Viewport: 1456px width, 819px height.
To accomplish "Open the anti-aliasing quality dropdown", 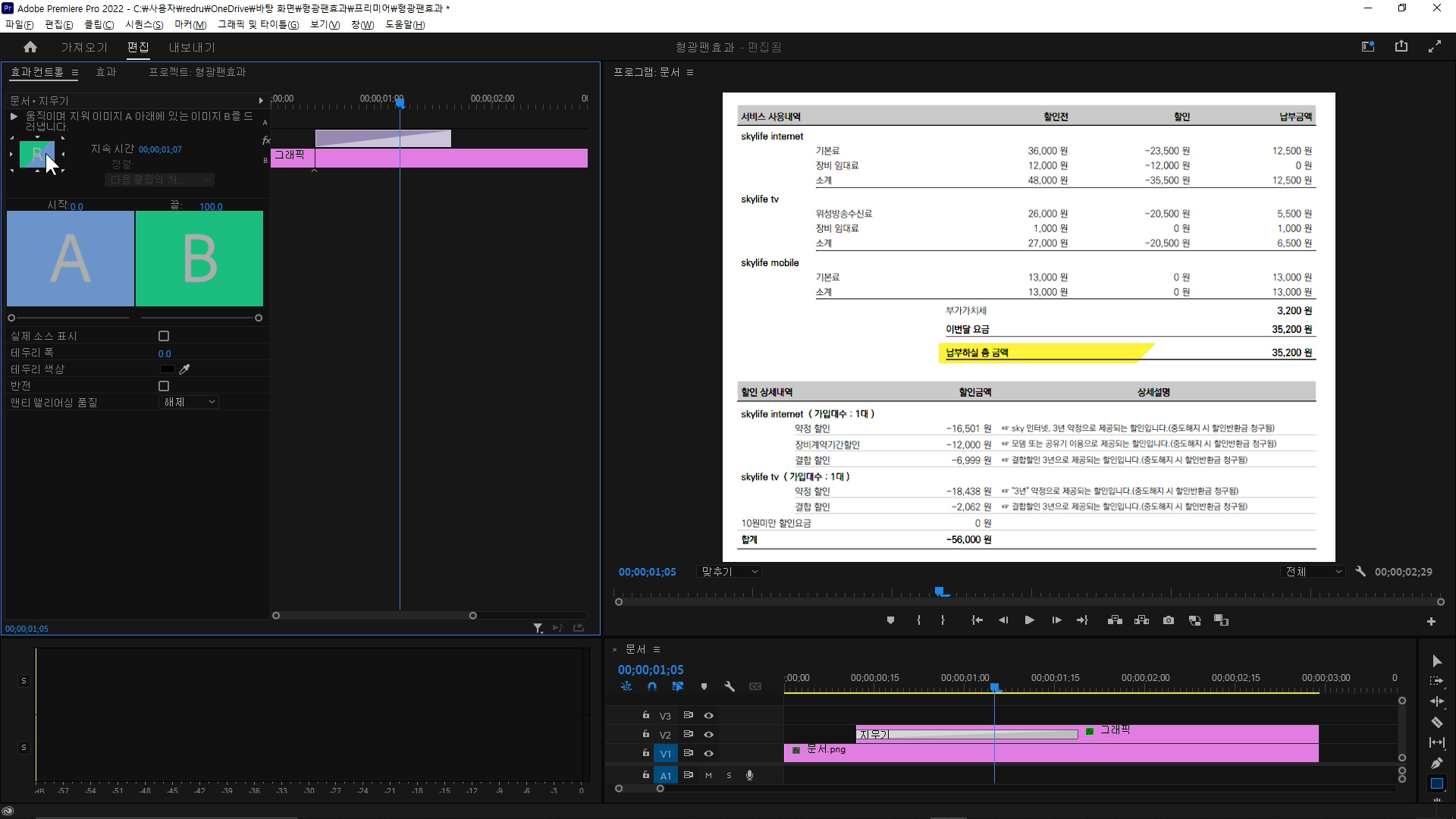I will click(x=190, y=402).
